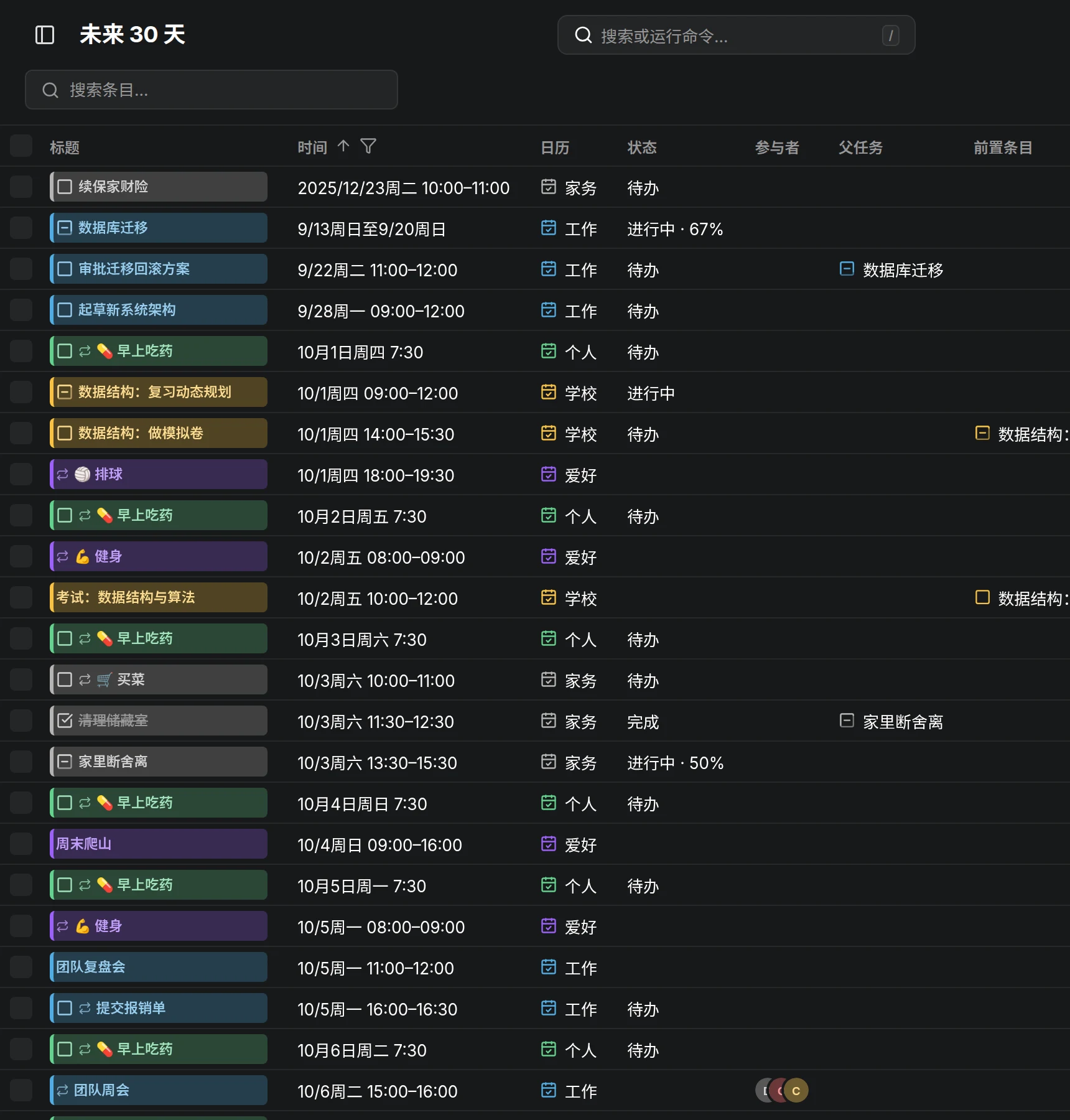Open the time column filter icon

coord(368,146)
